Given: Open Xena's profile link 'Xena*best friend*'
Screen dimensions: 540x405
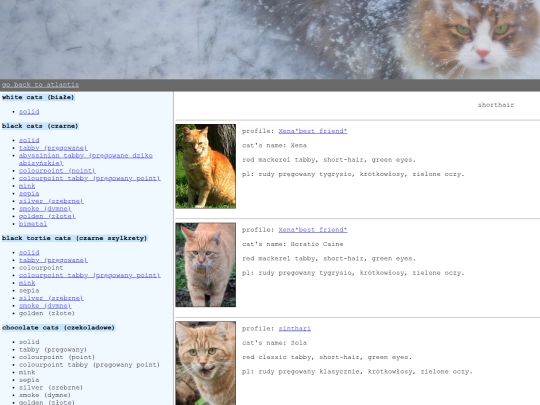Looking at the screenshot, I should coord(313,131).
